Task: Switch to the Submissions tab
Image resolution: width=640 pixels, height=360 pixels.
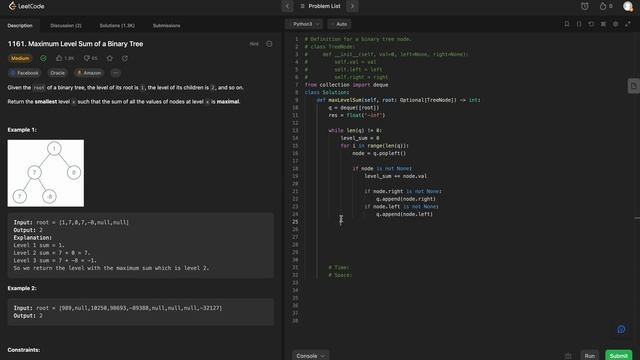Action: 167,25
